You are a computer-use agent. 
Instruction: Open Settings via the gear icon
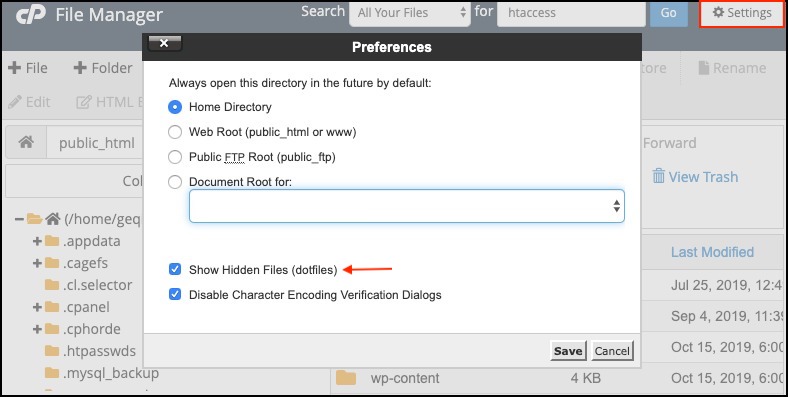pos(719,13)
